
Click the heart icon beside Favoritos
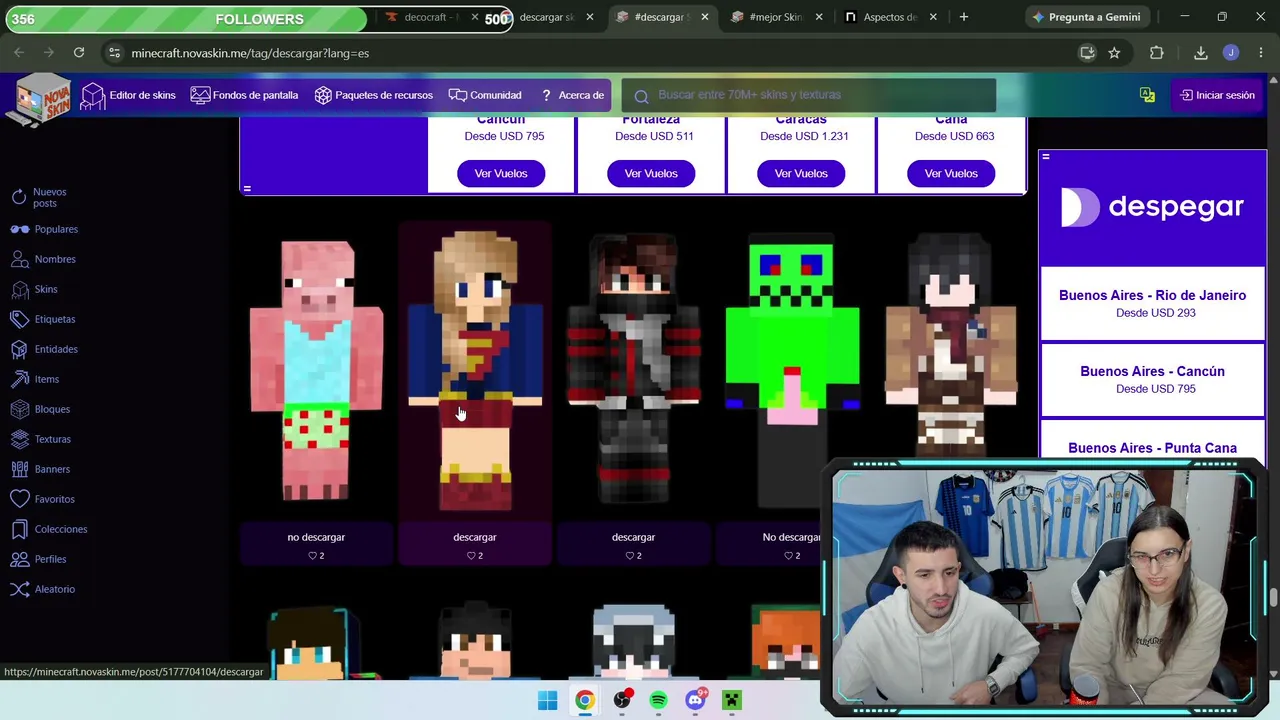[x=19, y=499]
